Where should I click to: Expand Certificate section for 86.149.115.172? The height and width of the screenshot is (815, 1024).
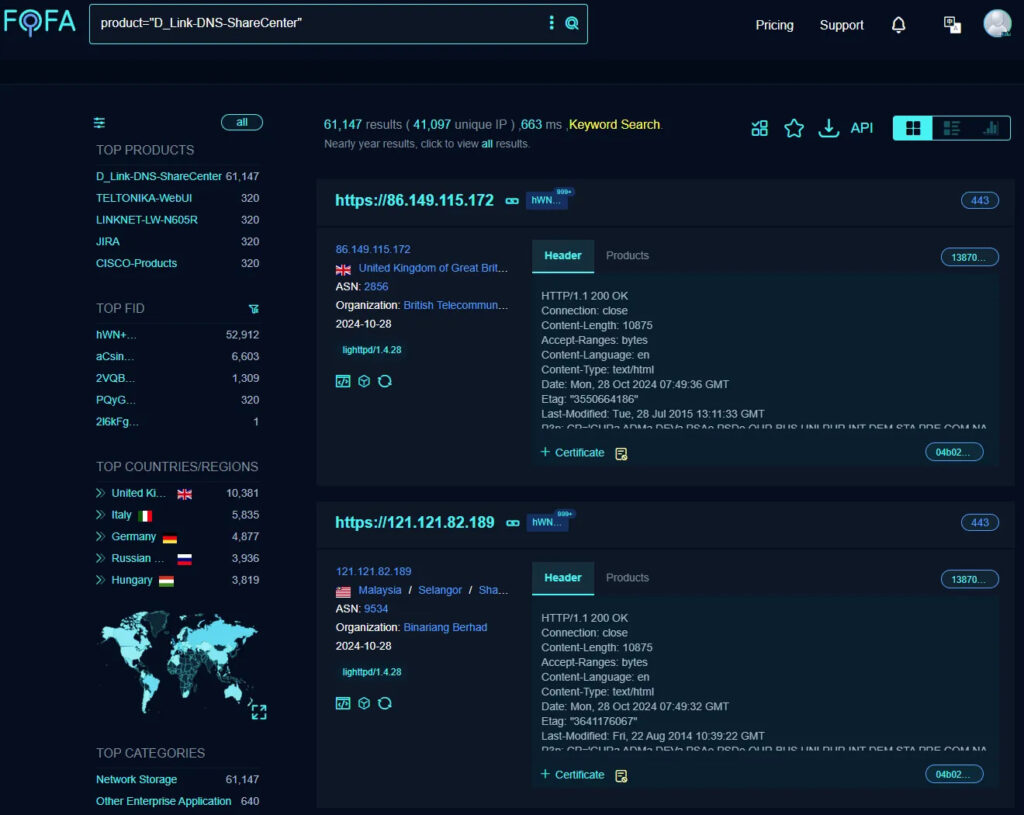[573, 453]
